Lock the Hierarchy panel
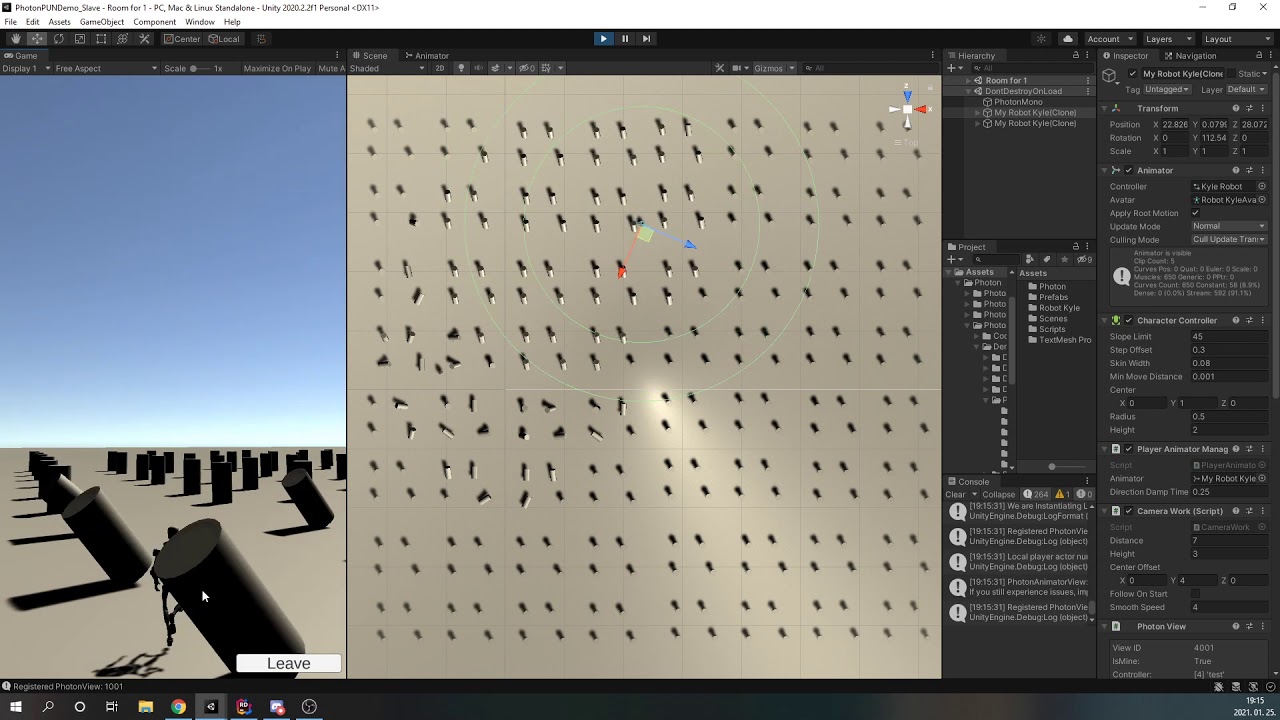Screen dimensions: 1280x720 [1076, 55]
